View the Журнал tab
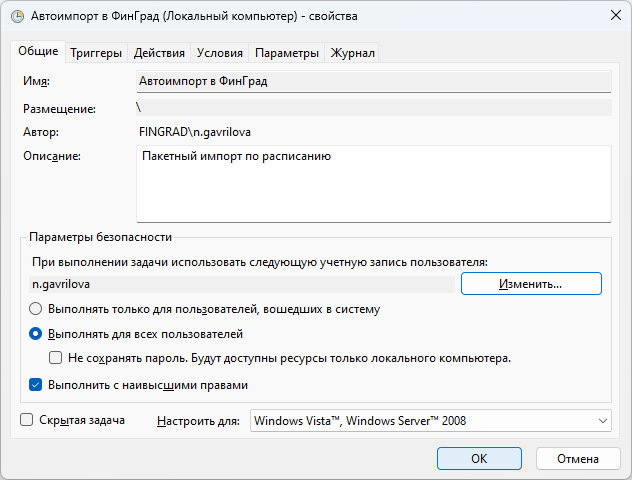Viewport: 632px width, 480px height. [x=353, y=53]
